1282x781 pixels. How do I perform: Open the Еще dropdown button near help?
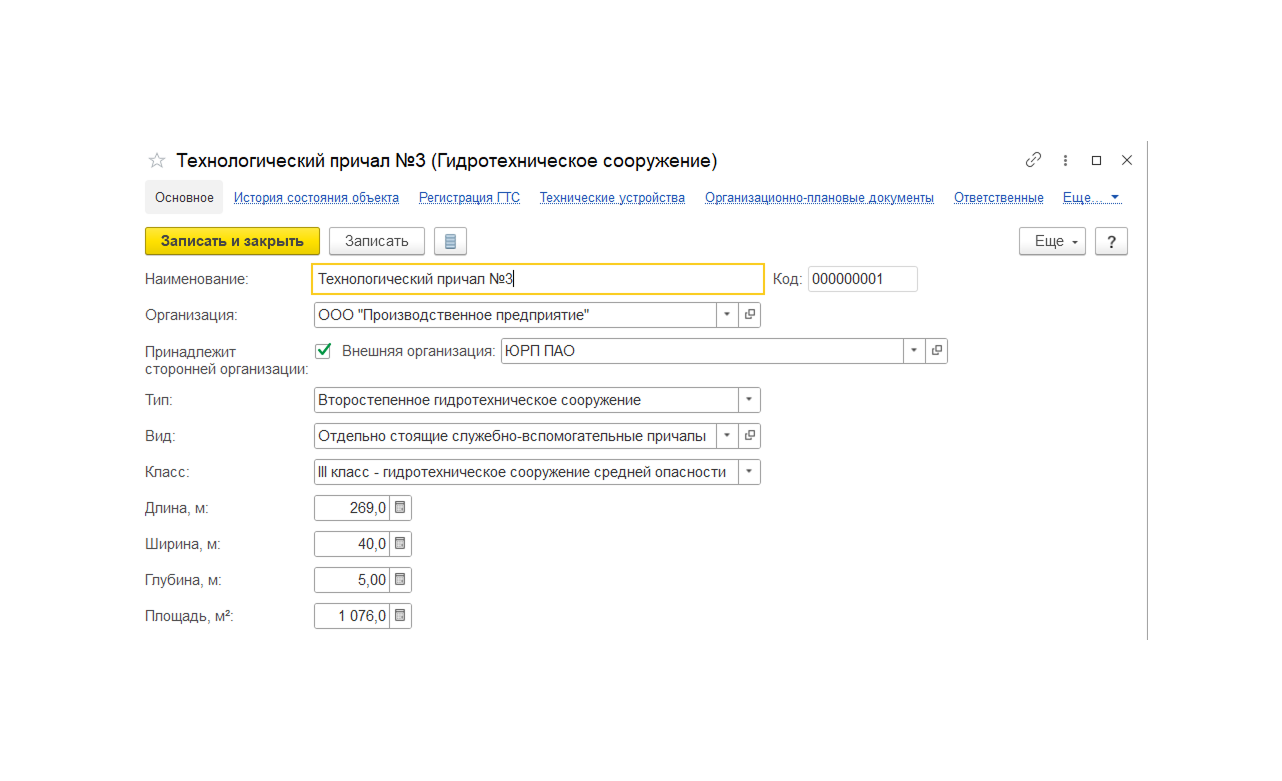coord(1052,241)
